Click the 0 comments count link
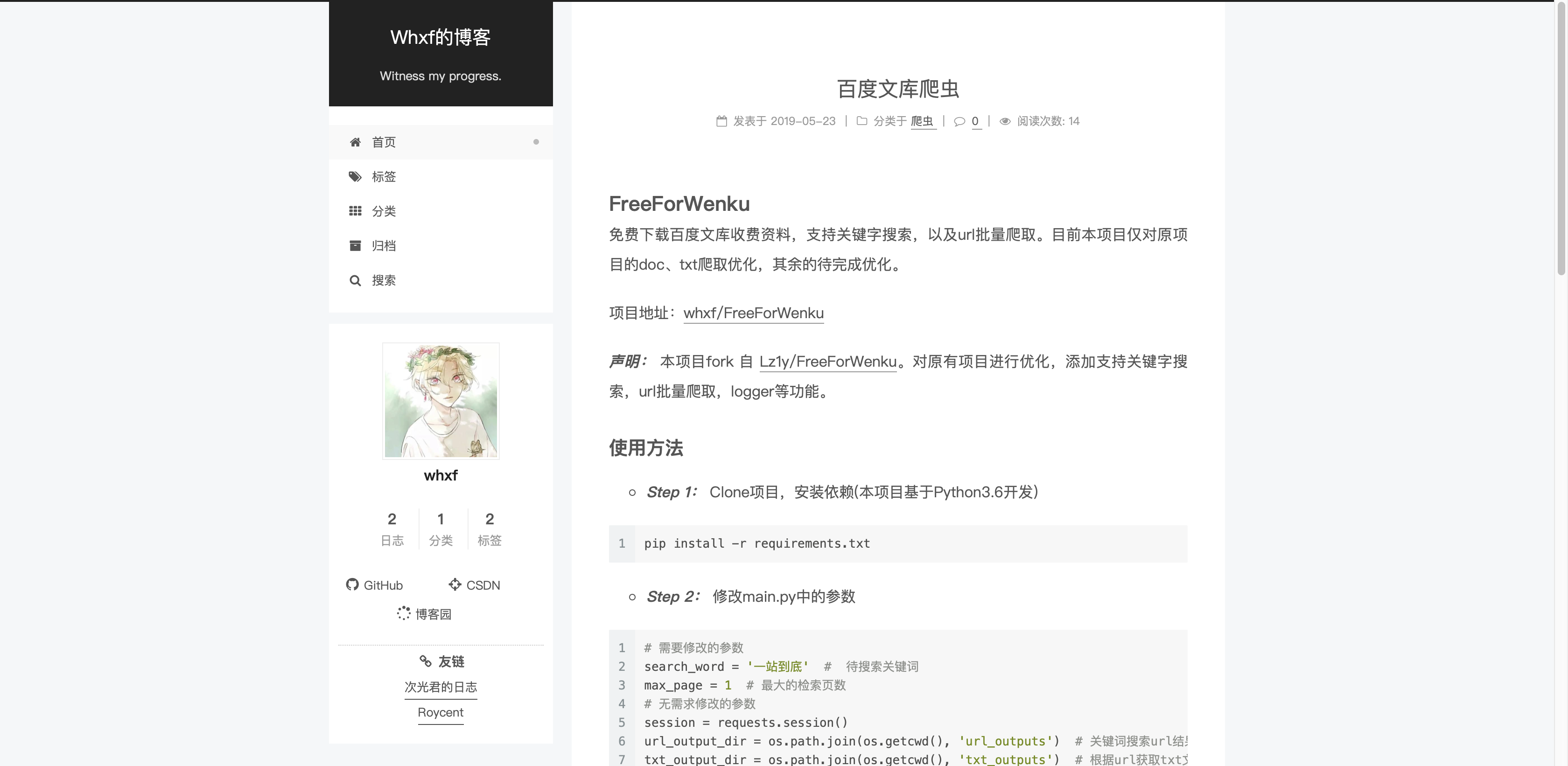1568x766 pixels. click(x=976, y=121)
